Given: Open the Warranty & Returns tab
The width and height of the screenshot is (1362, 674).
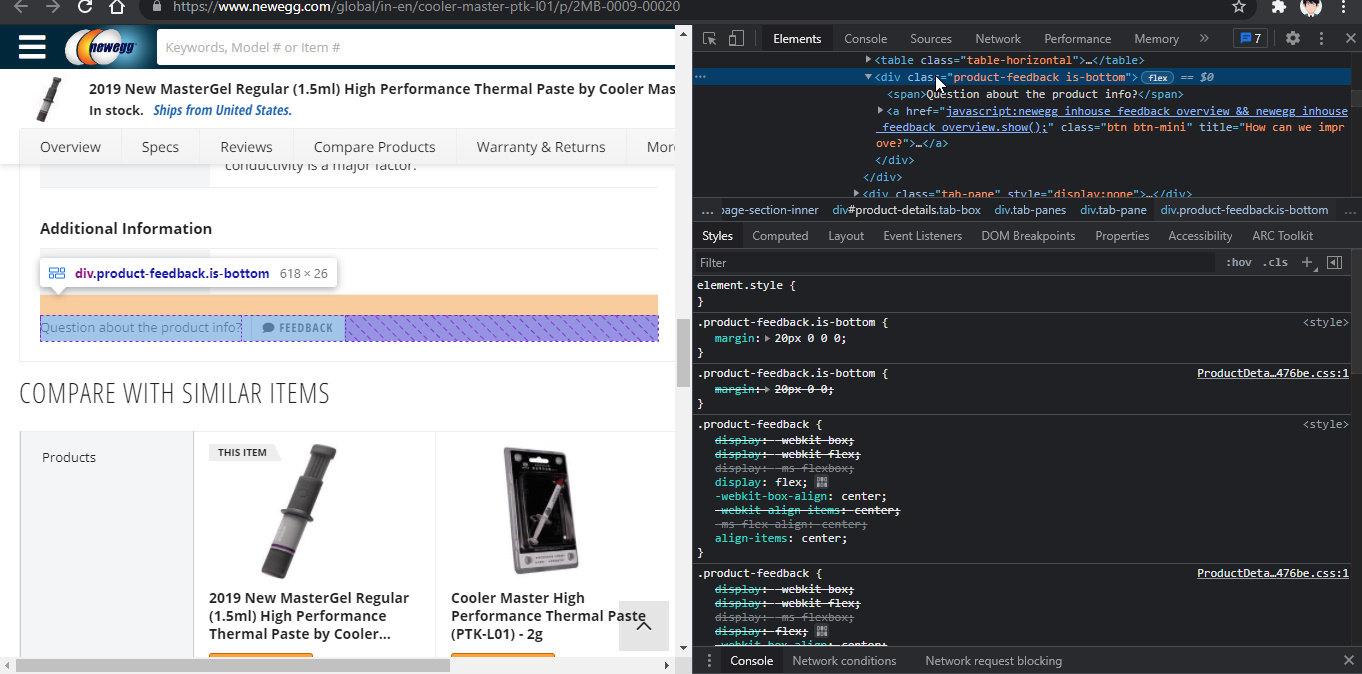Looking at the screenshot, I should click(541, 147).
